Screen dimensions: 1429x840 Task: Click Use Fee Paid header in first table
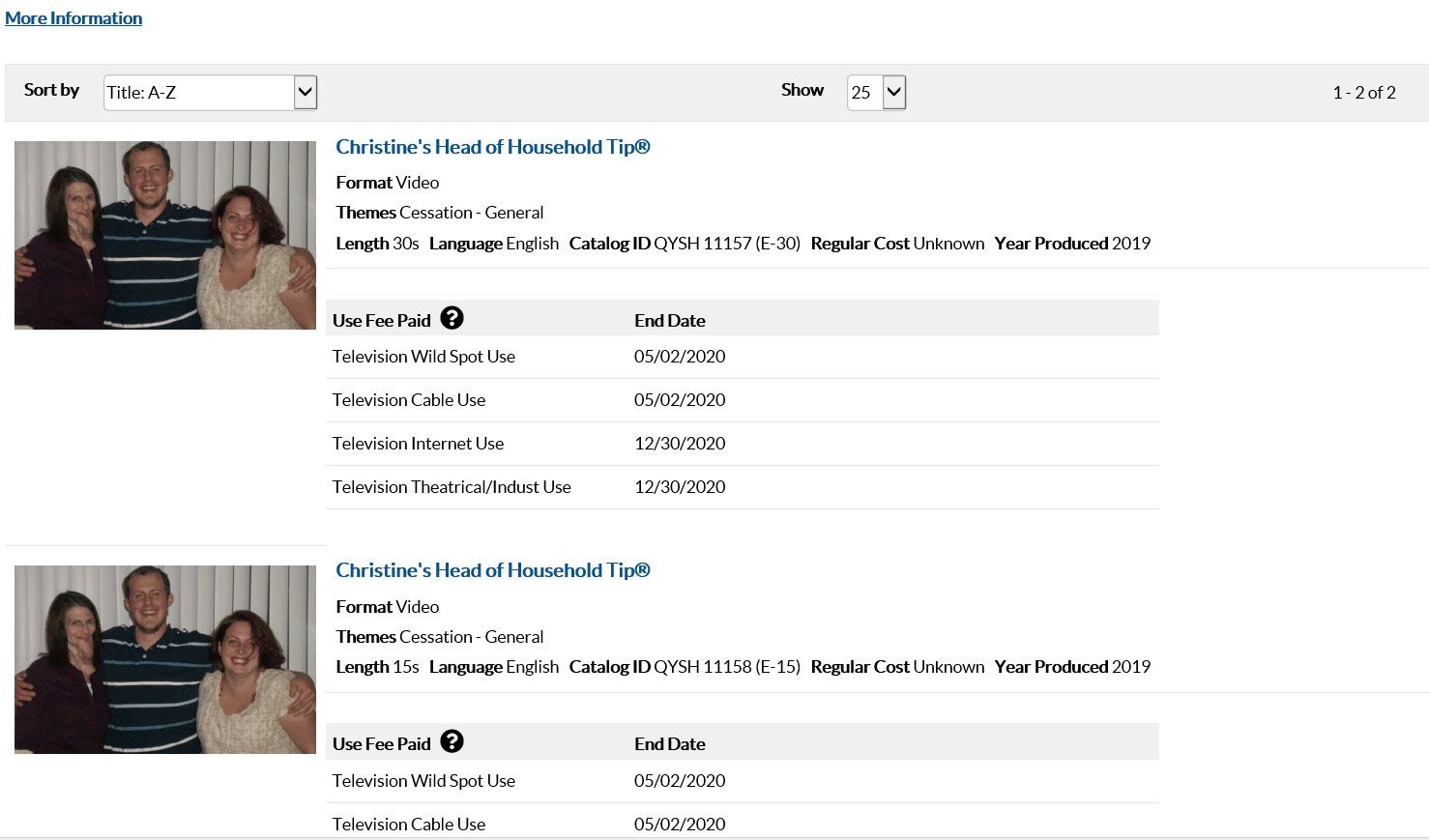[x=381, y=321]
